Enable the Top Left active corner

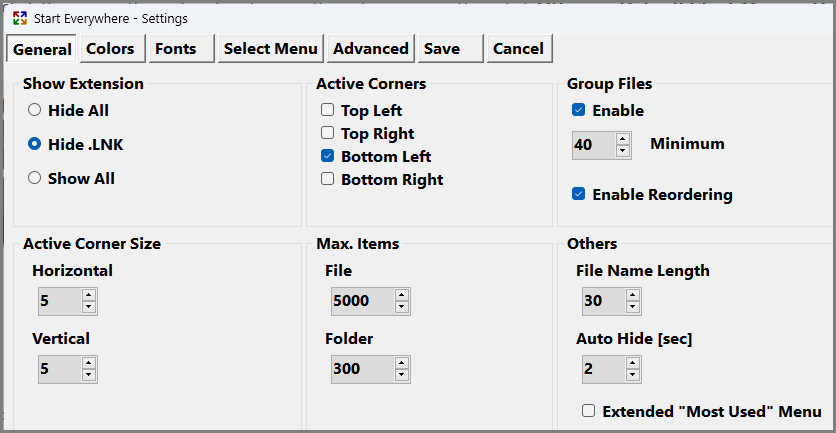click(x=327, y=111)
